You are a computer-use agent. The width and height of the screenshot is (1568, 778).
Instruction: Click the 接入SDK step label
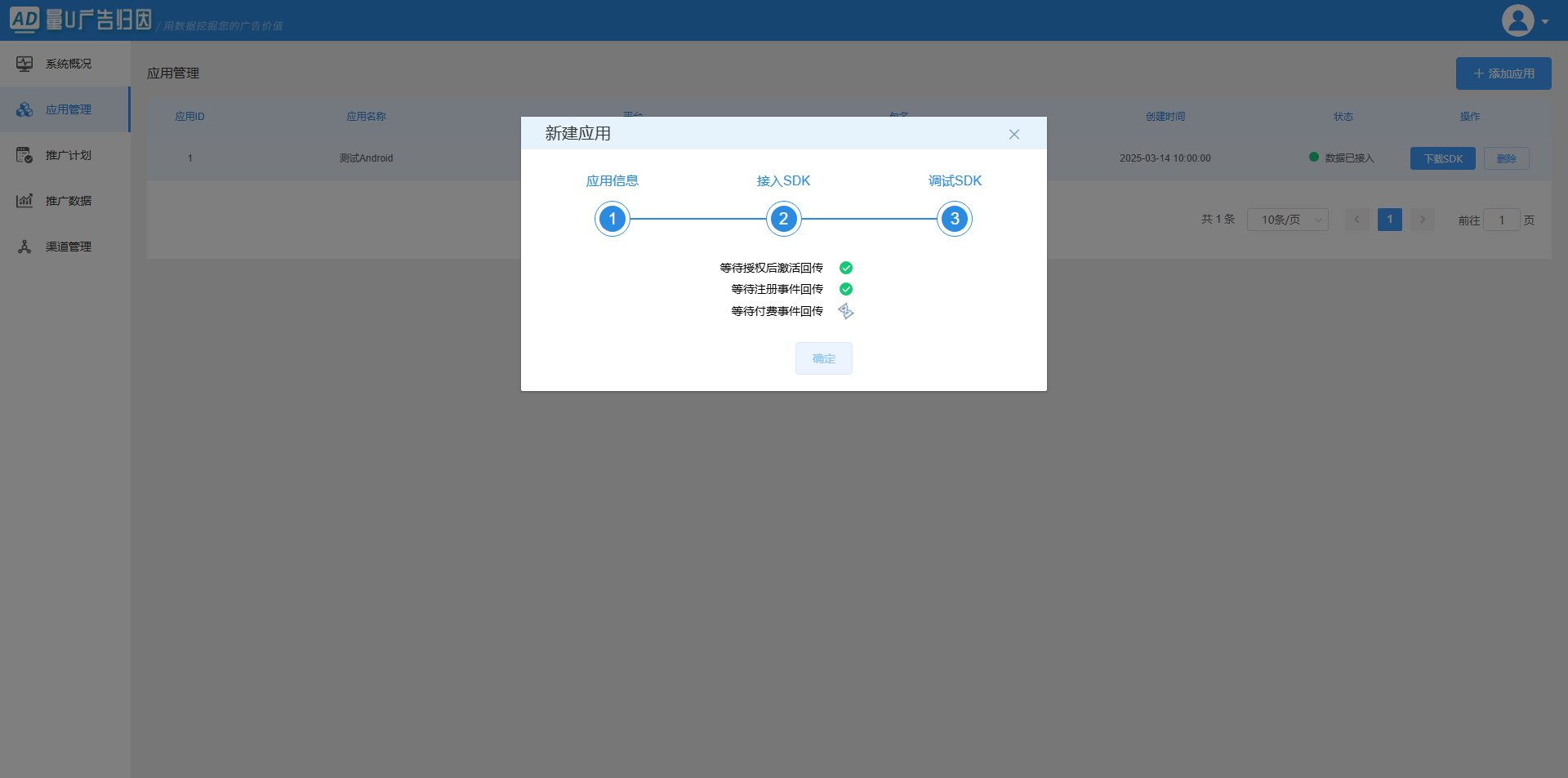pyautogui.click(x=783, y=180)
